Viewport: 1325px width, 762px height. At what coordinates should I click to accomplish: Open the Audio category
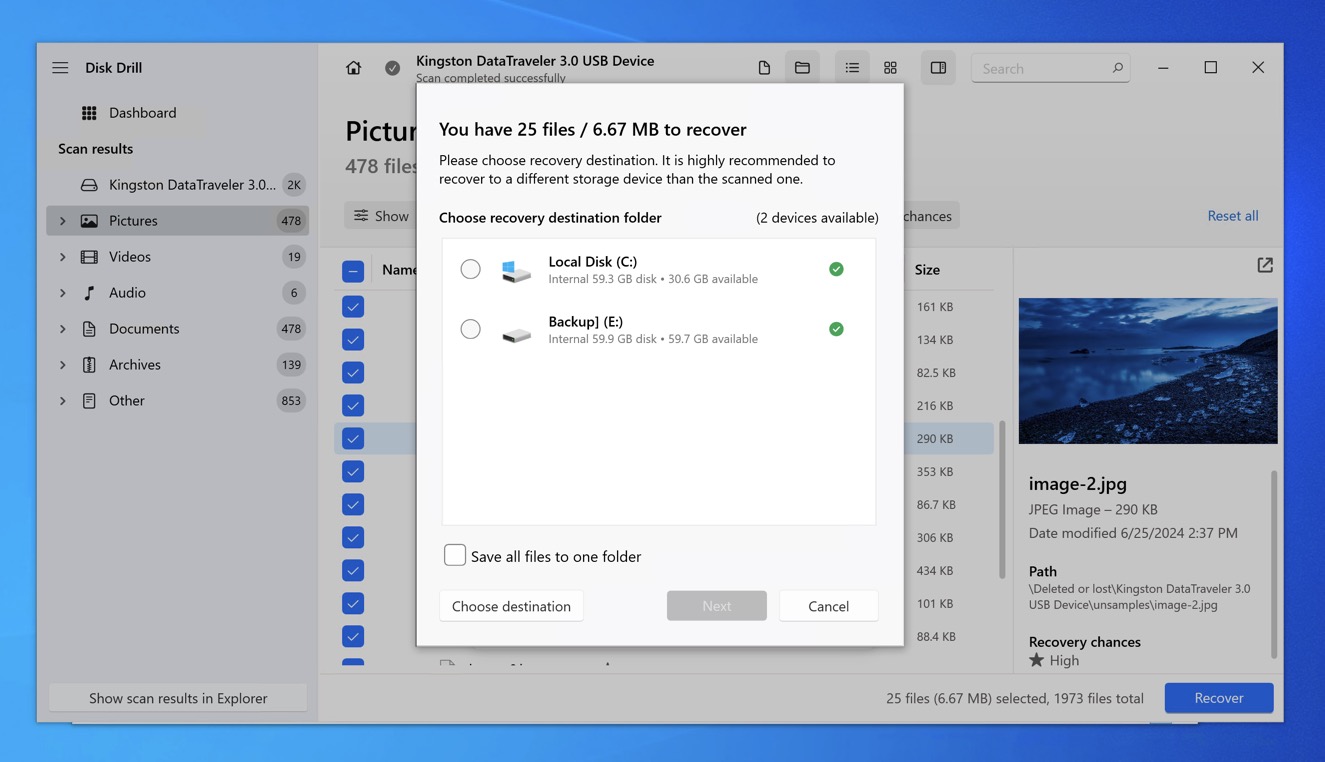tap(178, 293)
